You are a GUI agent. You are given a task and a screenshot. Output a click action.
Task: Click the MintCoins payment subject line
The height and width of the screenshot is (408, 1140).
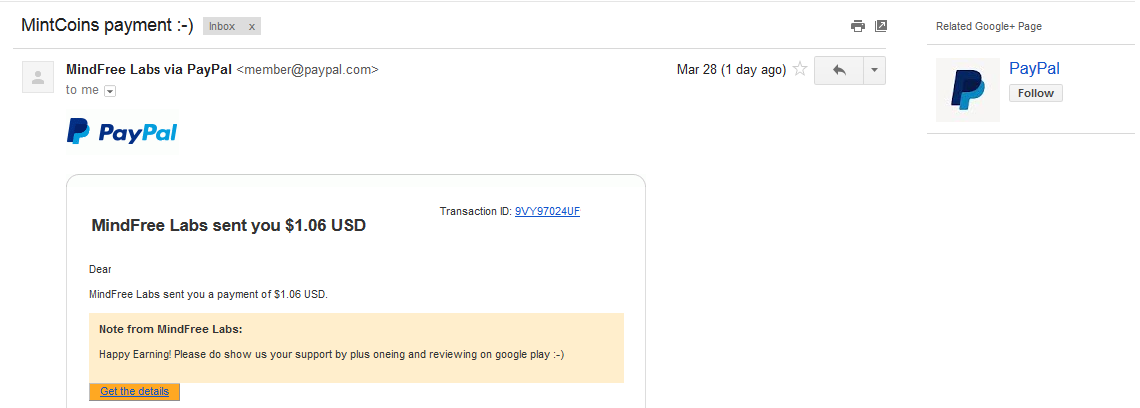[x=107, y=25]
